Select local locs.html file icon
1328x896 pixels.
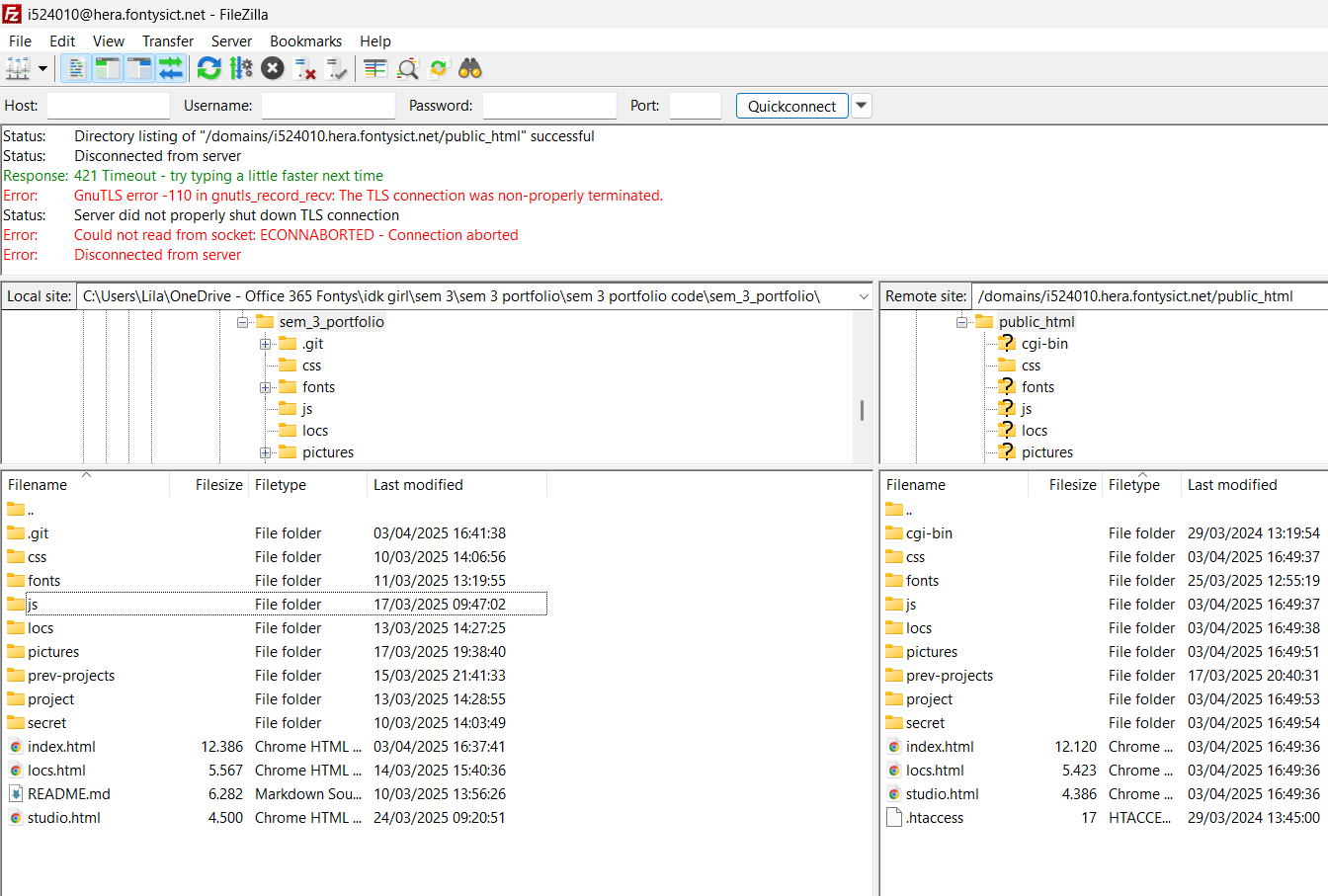point(16,771)
